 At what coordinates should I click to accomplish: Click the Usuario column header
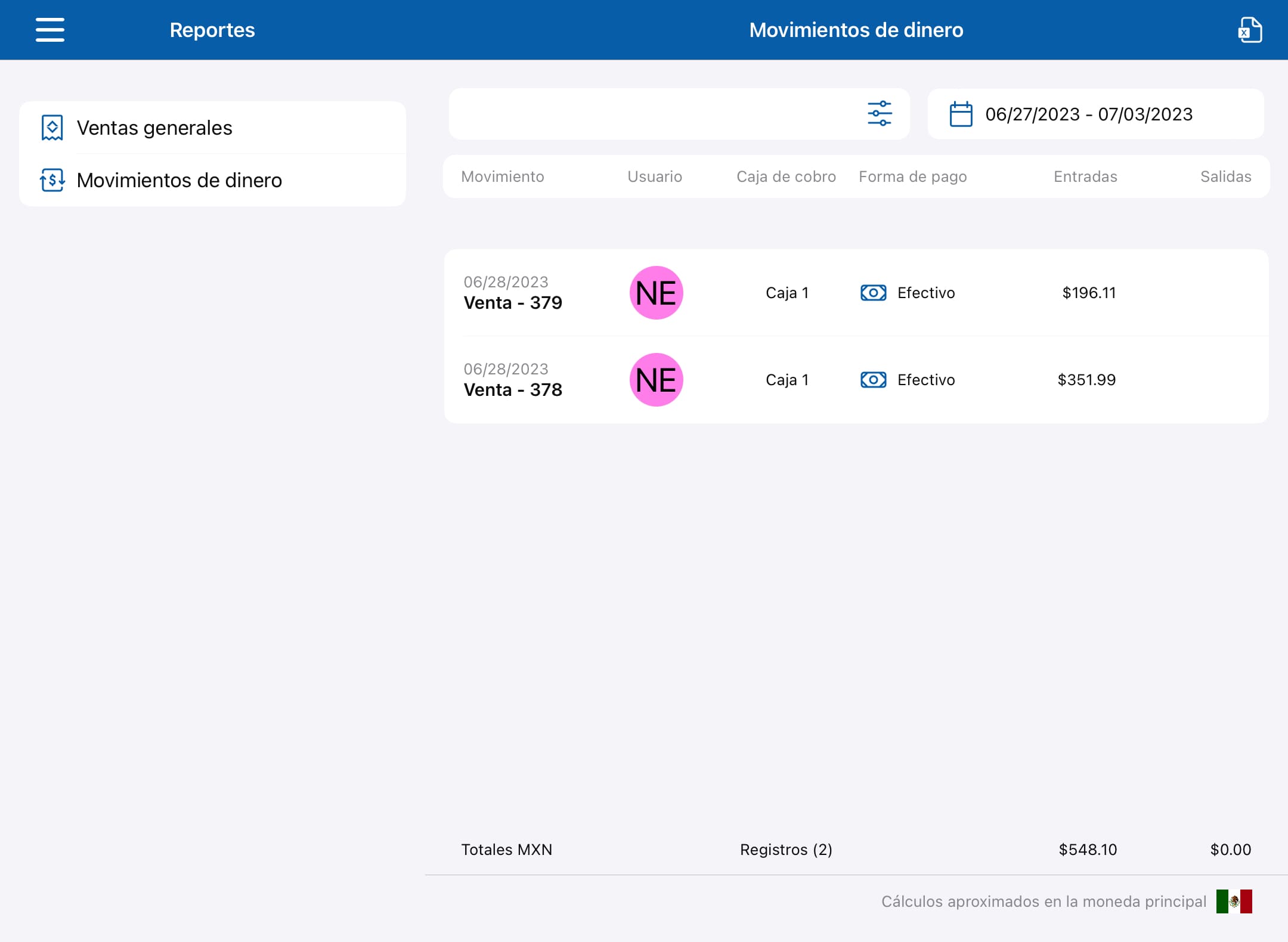coord(655,176)
